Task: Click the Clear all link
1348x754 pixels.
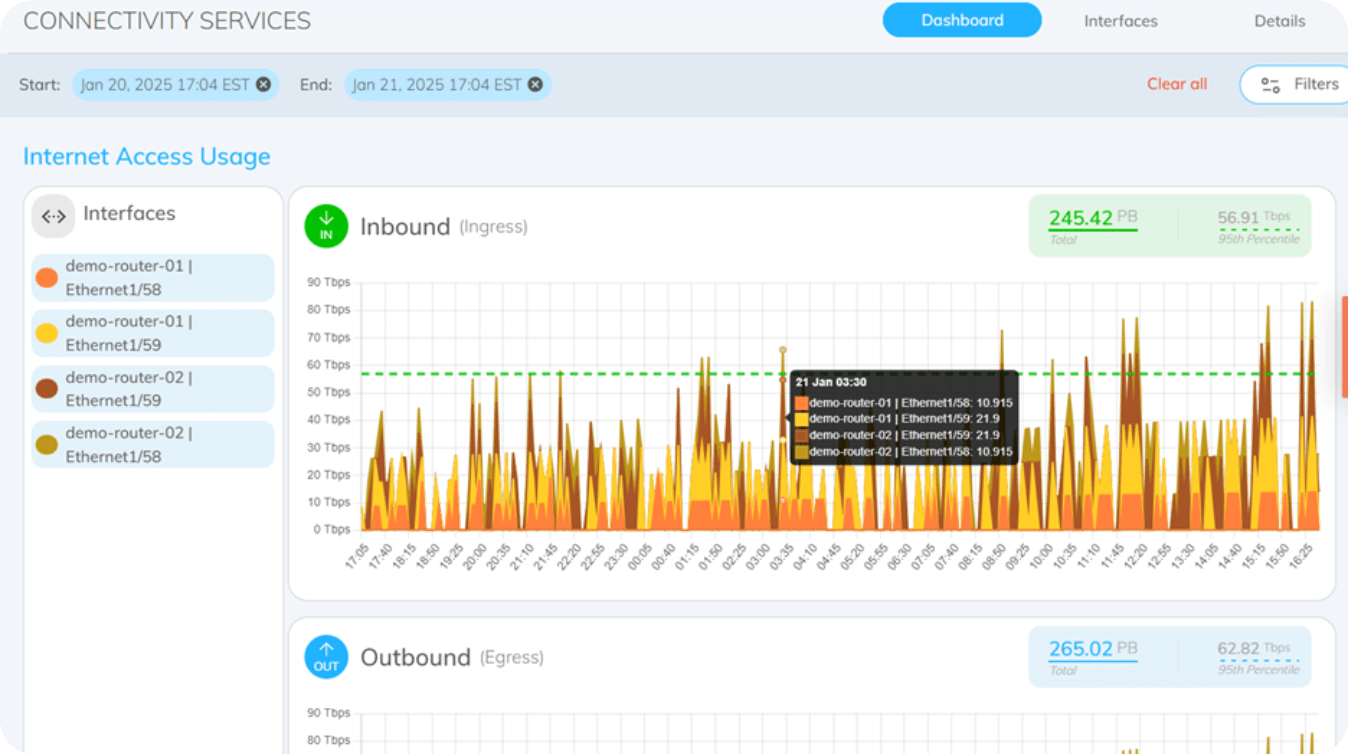Action: pyautogui.click(x=1176, y=84)
